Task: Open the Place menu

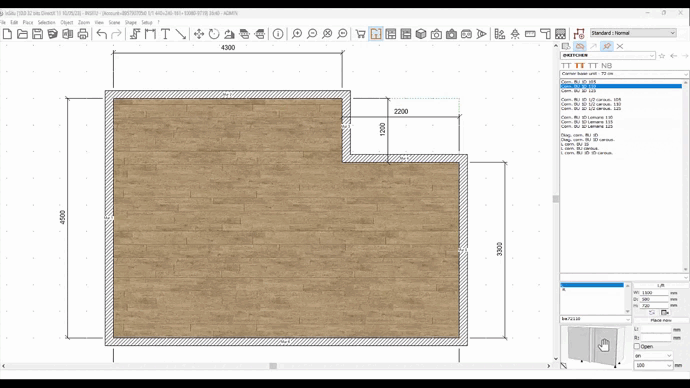Action: [28, 22]
